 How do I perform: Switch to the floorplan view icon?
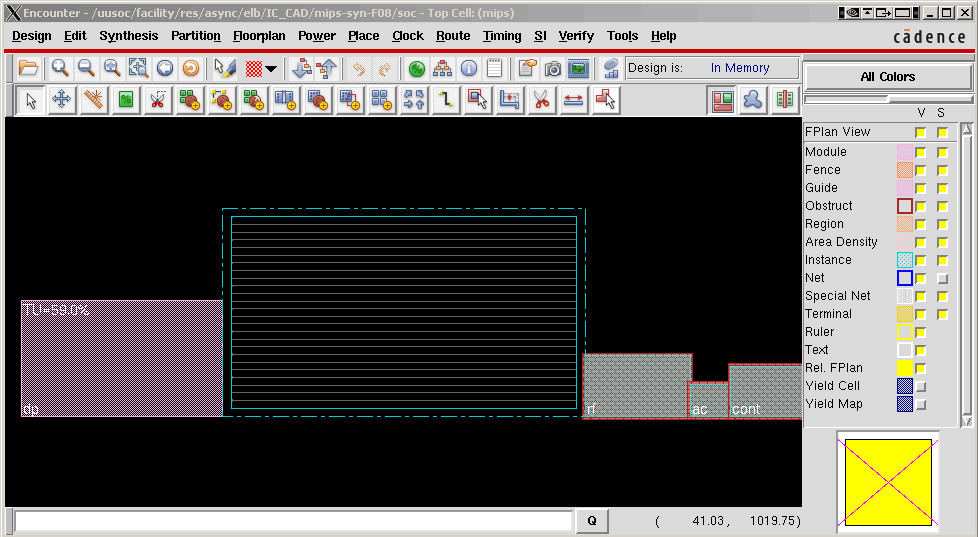tap(722, 100)
